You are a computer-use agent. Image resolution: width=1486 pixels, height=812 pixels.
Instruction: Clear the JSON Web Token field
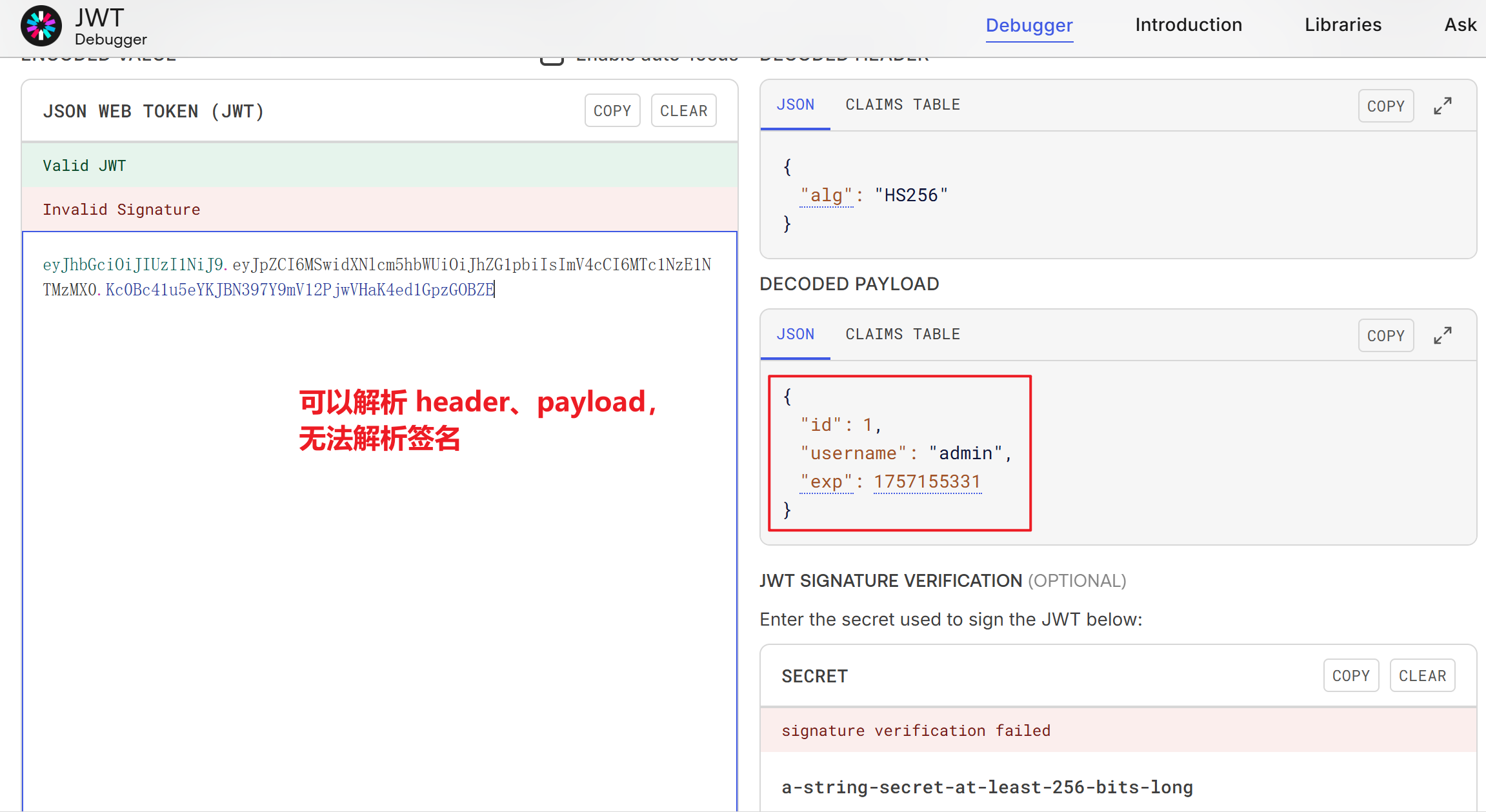[x=683, y=111]
